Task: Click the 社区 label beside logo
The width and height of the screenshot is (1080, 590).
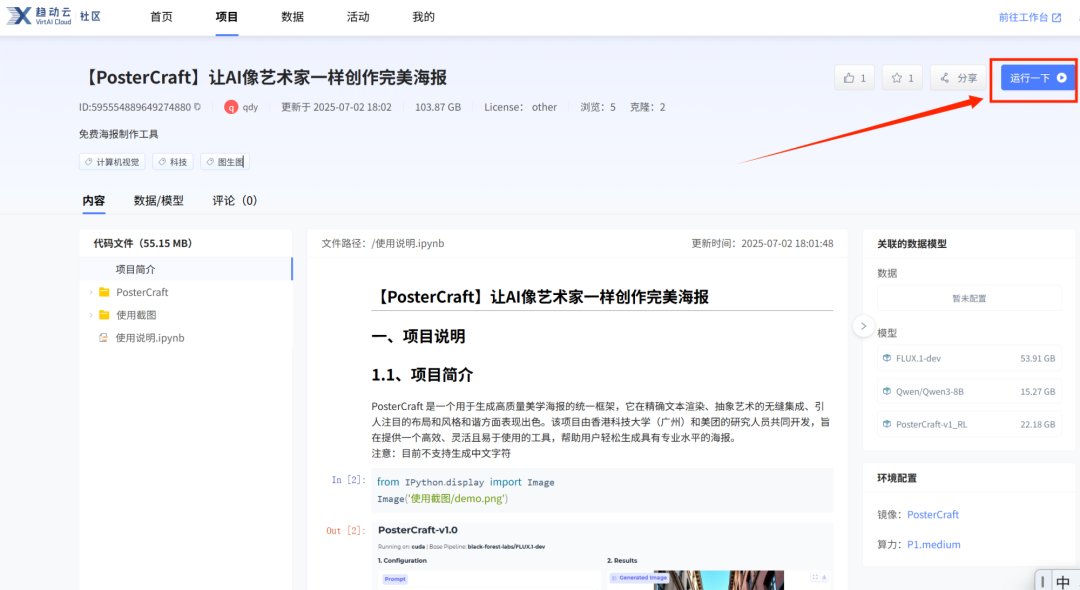Action: 90,17
